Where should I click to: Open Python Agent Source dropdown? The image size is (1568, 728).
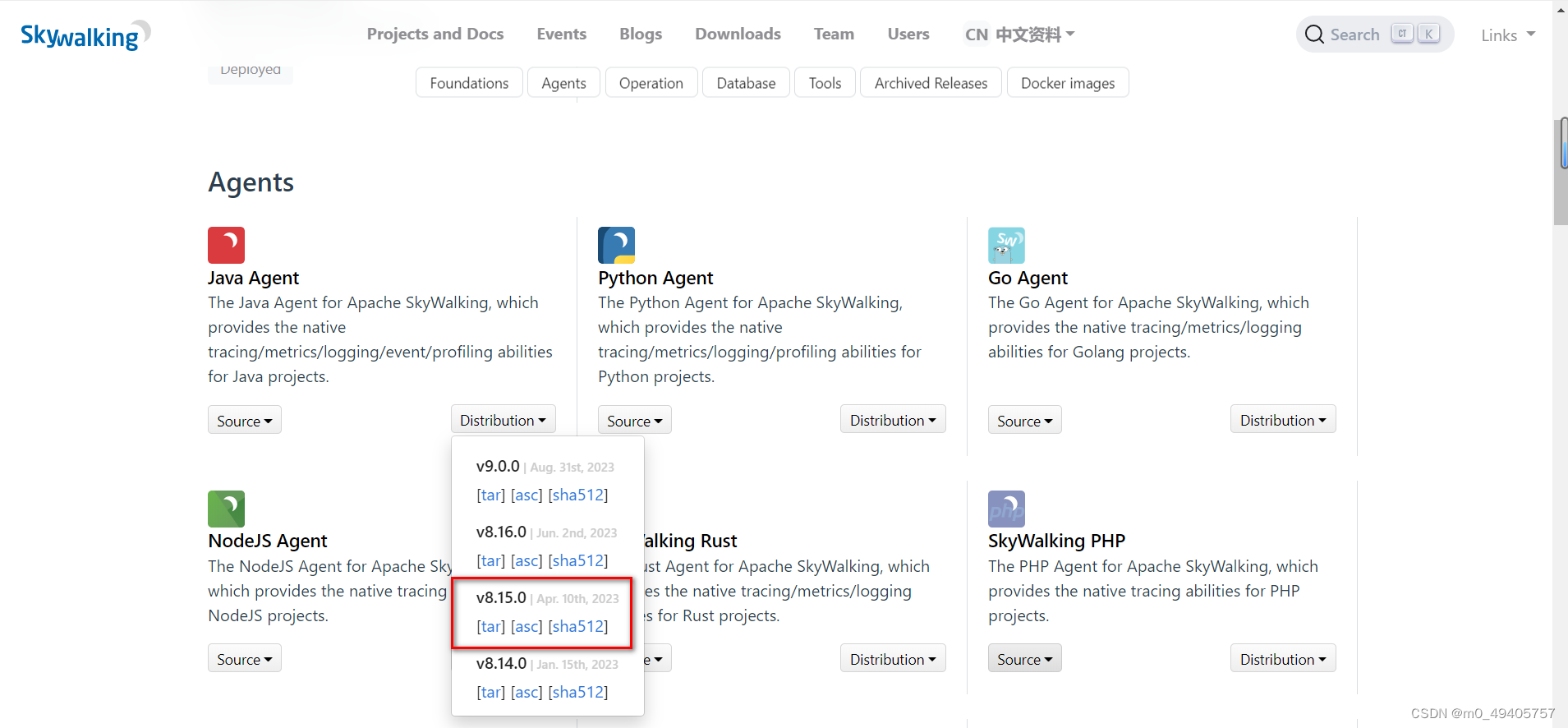click(x=635, y=421)
